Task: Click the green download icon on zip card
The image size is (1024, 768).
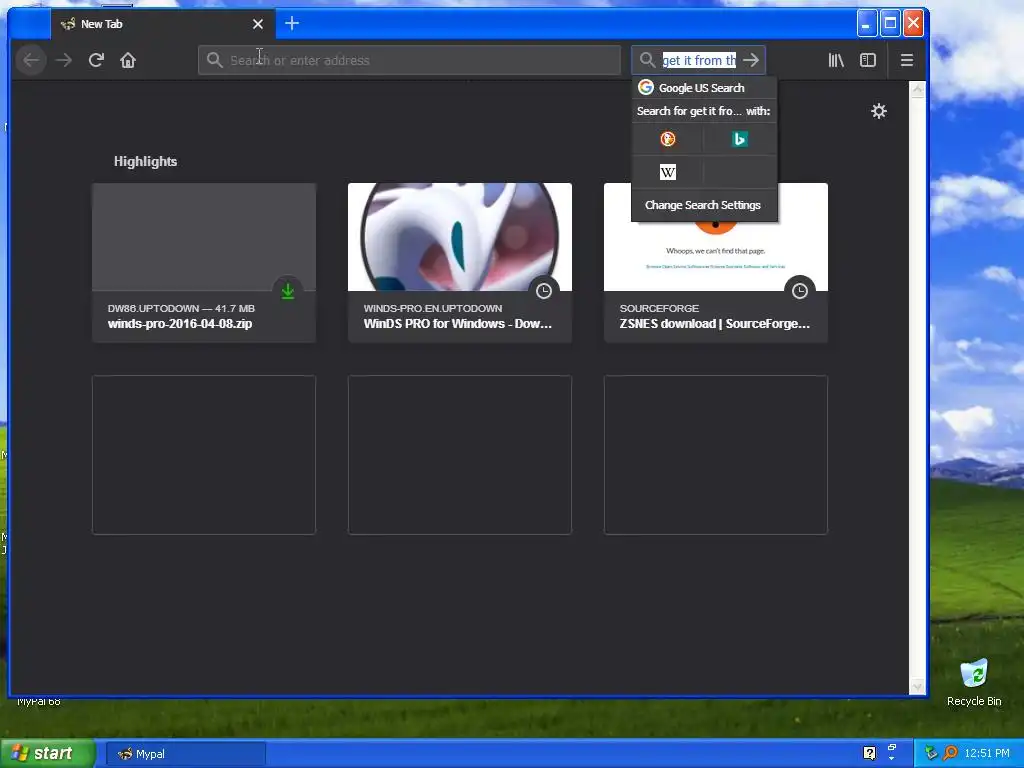Action: click(288, 291)
